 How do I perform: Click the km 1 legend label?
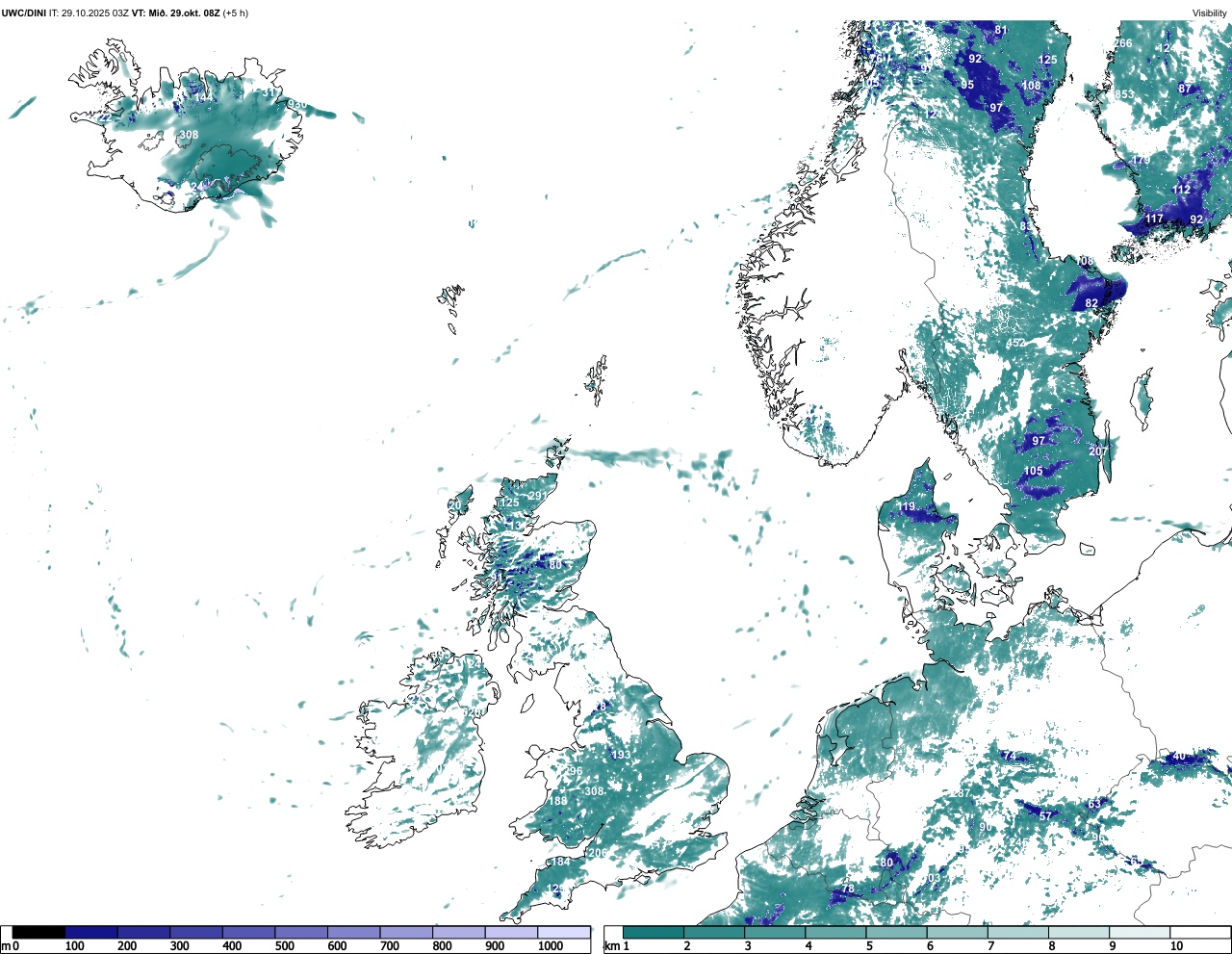click(x=616, y=946)
